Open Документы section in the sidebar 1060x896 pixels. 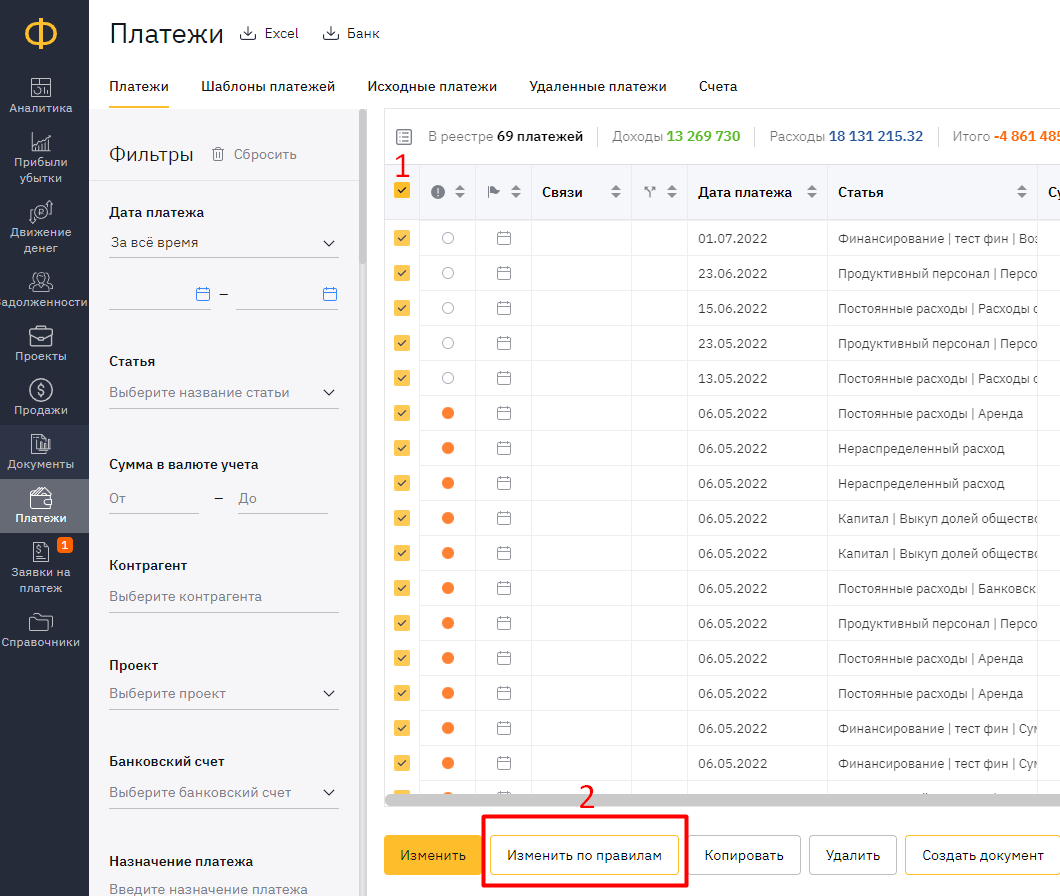41,452
